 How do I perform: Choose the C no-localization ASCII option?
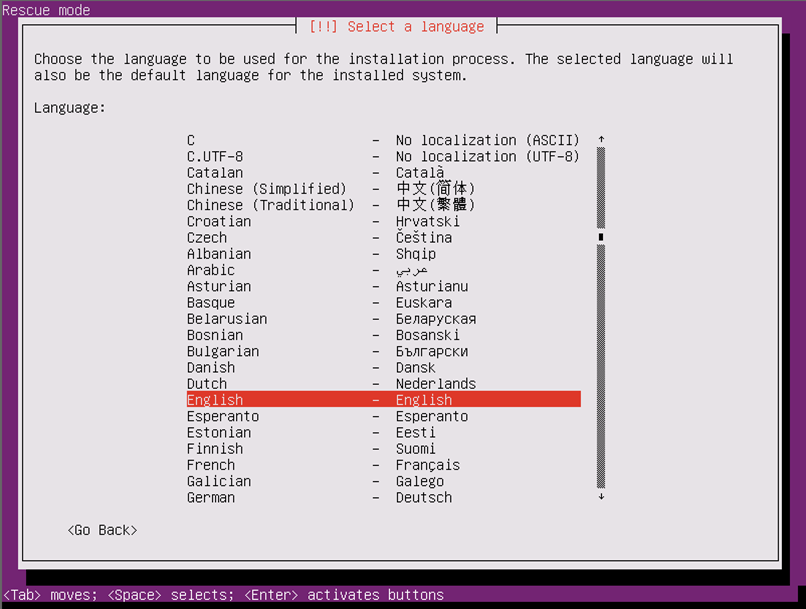click(x=383, y=140)
